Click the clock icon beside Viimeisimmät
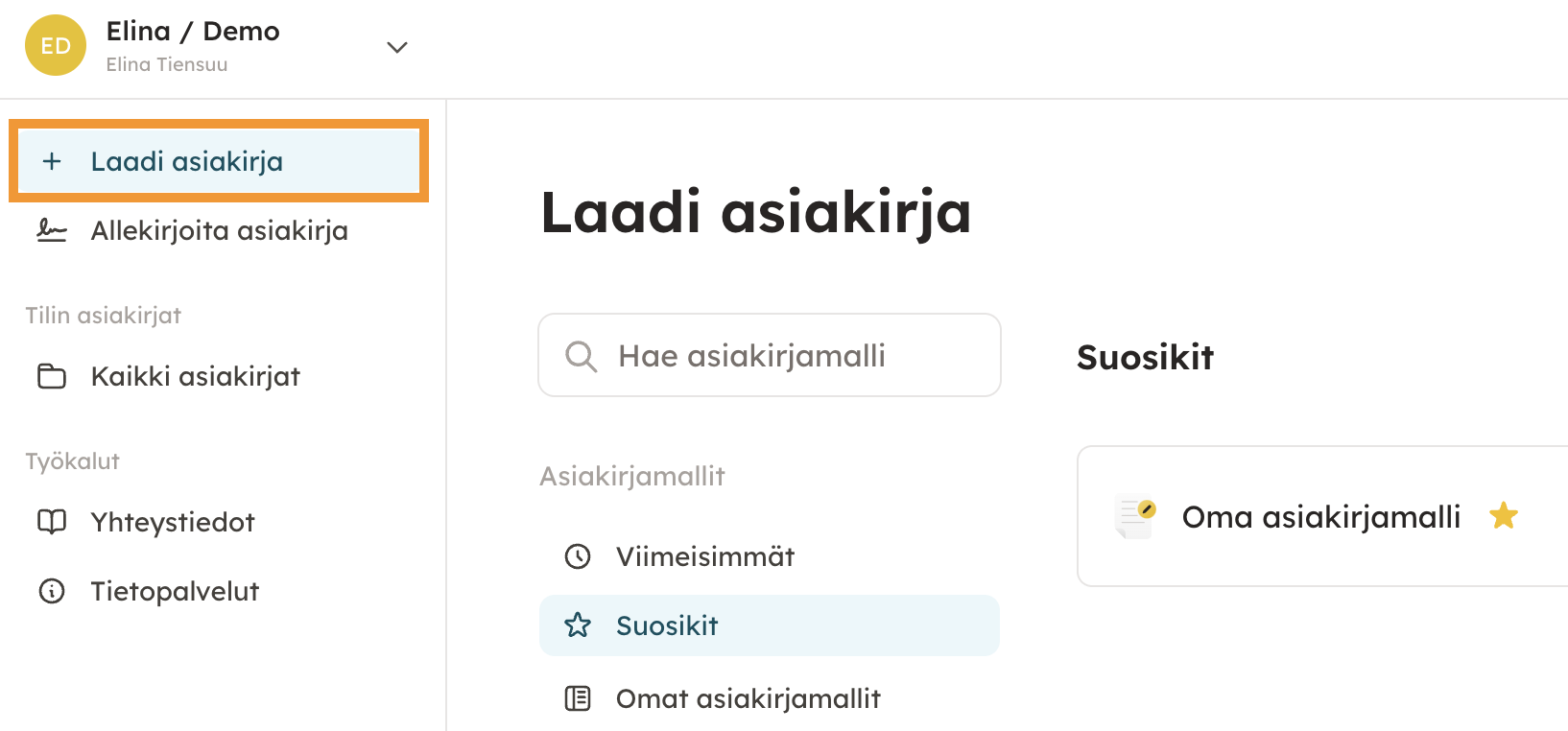Viewport: 1568px width, 731px height. pyautogui.click(x=578, y=556)
